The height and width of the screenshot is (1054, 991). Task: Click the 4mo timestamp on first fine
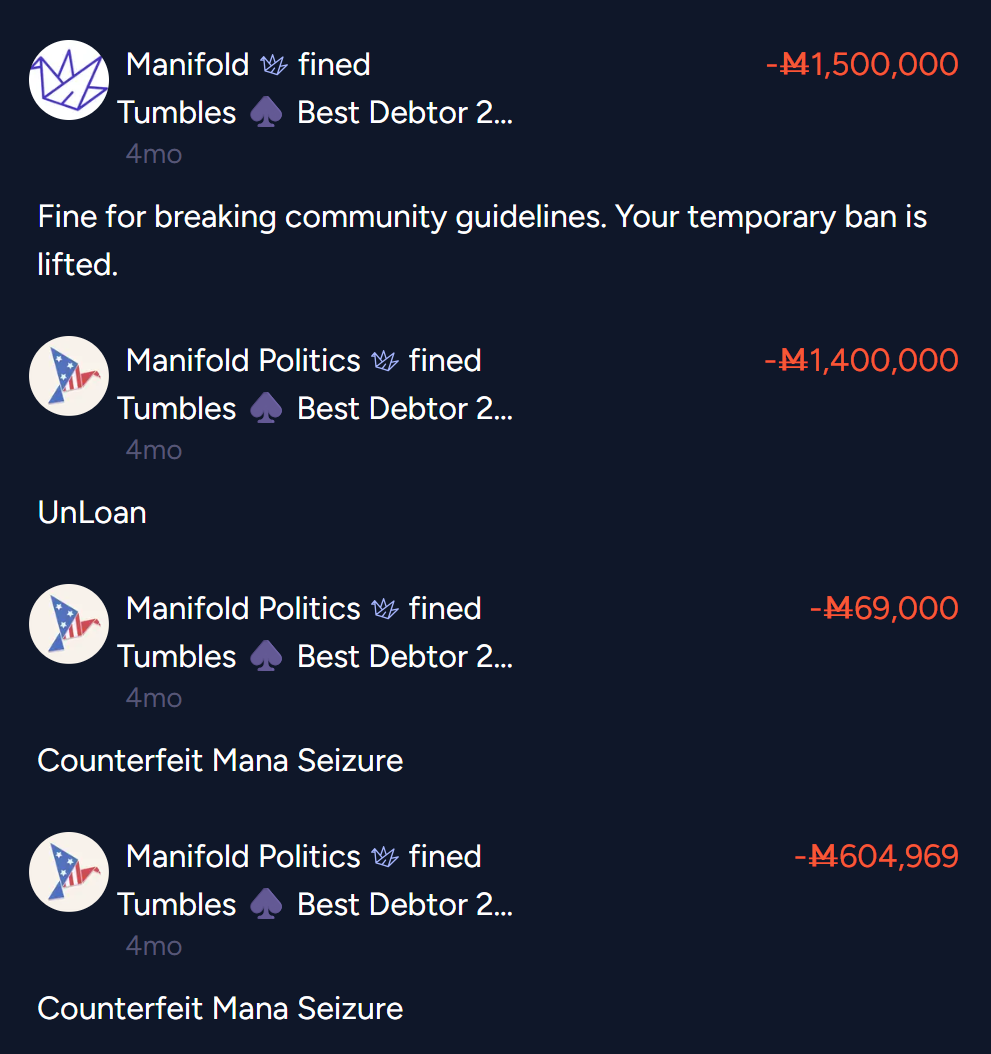(x=153, y=155)
